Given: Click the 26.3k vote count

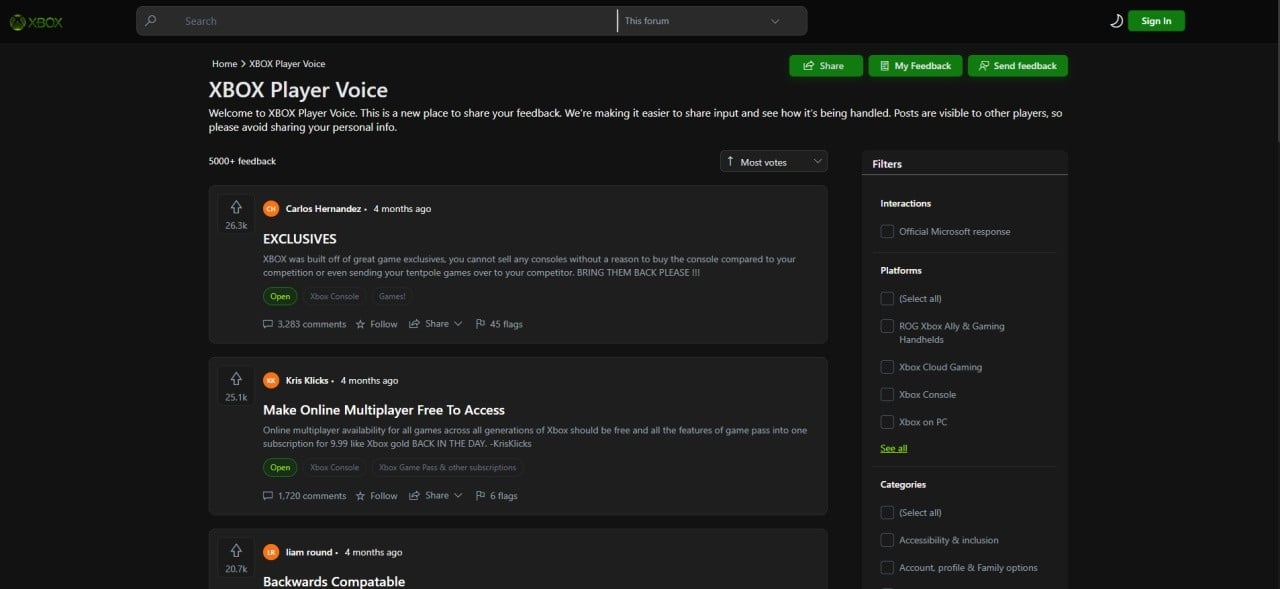Looking at the screenshot, I should pyautogui.click(x=236, y=226).
